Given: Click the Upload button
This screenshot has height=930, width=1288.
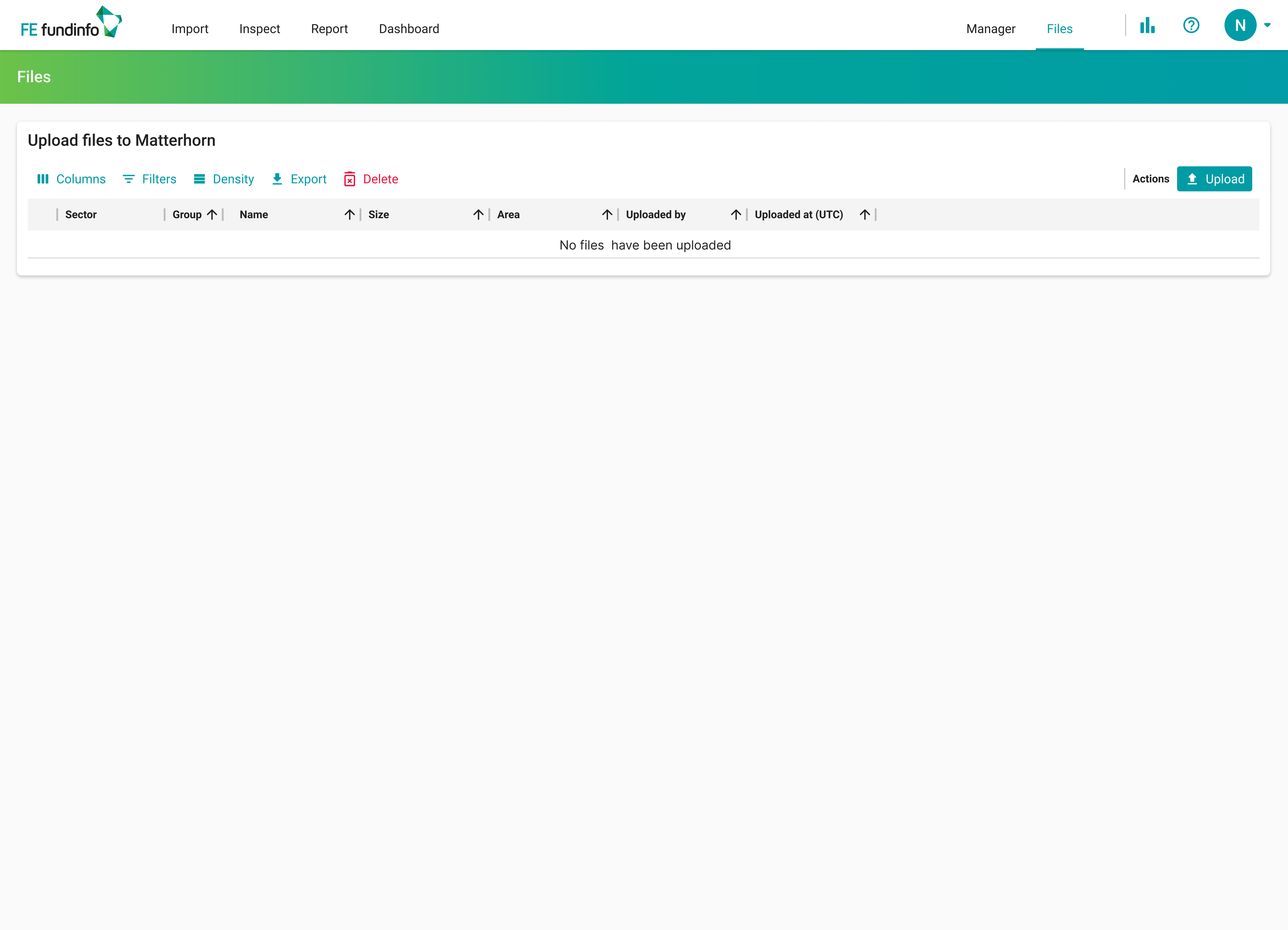Looking at the screenshot, I should (1214, 179).
